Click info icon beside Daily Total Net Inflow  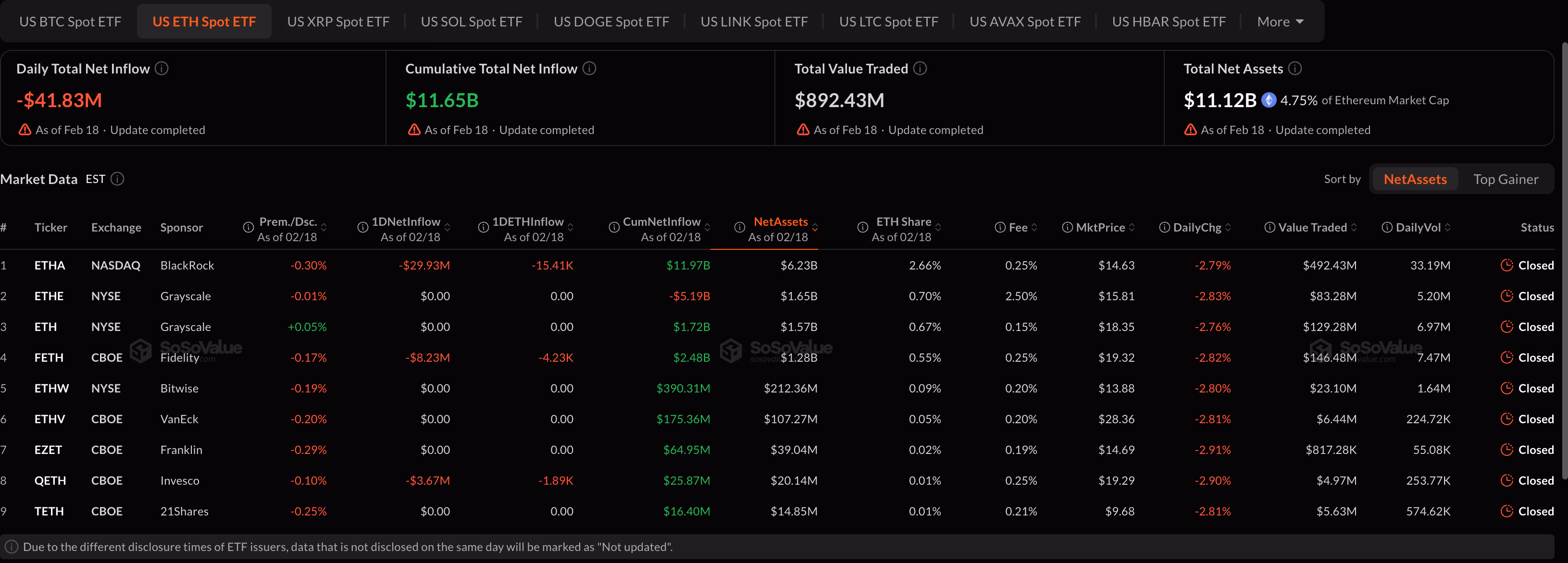point(162,69)
